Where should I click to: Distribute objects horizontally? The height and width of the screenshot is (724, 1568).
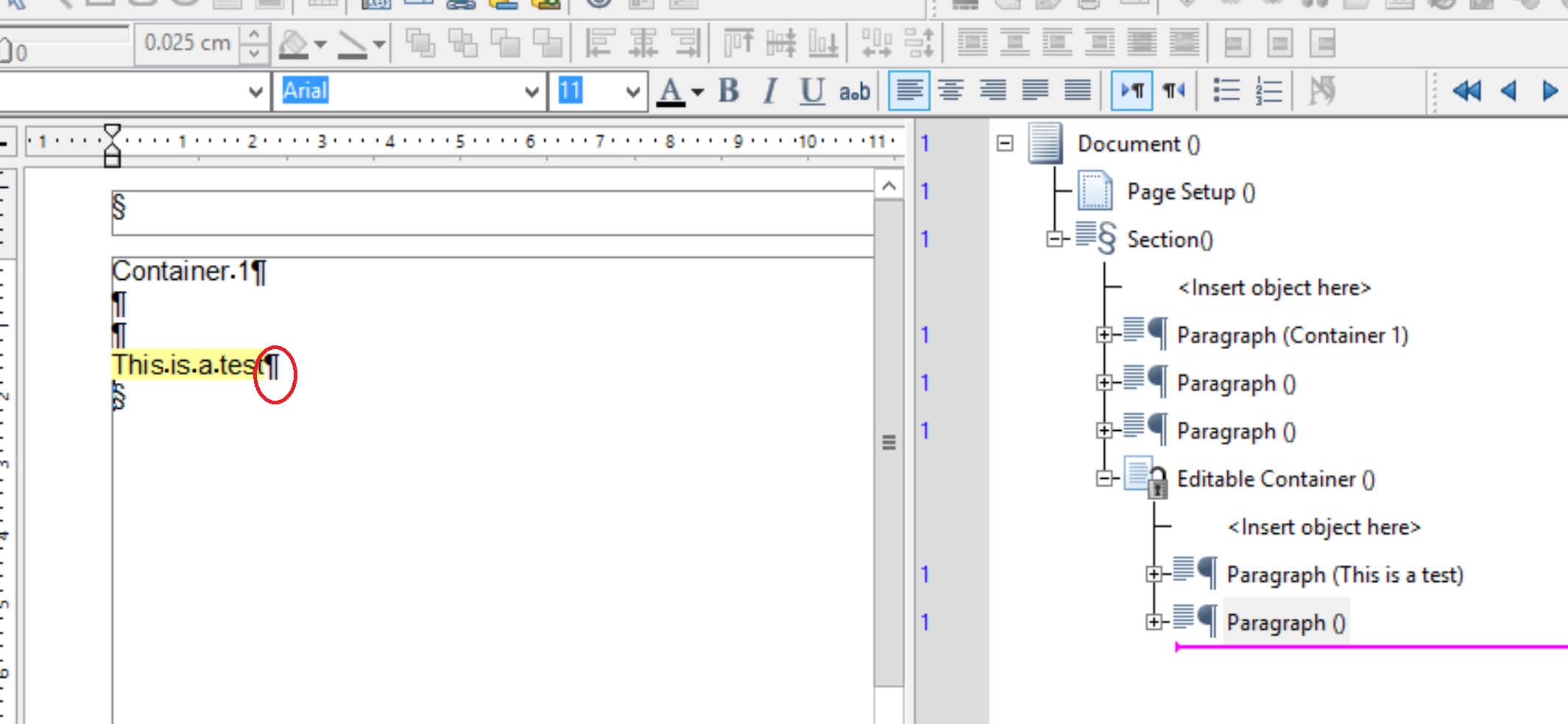[x=876, y=43]
